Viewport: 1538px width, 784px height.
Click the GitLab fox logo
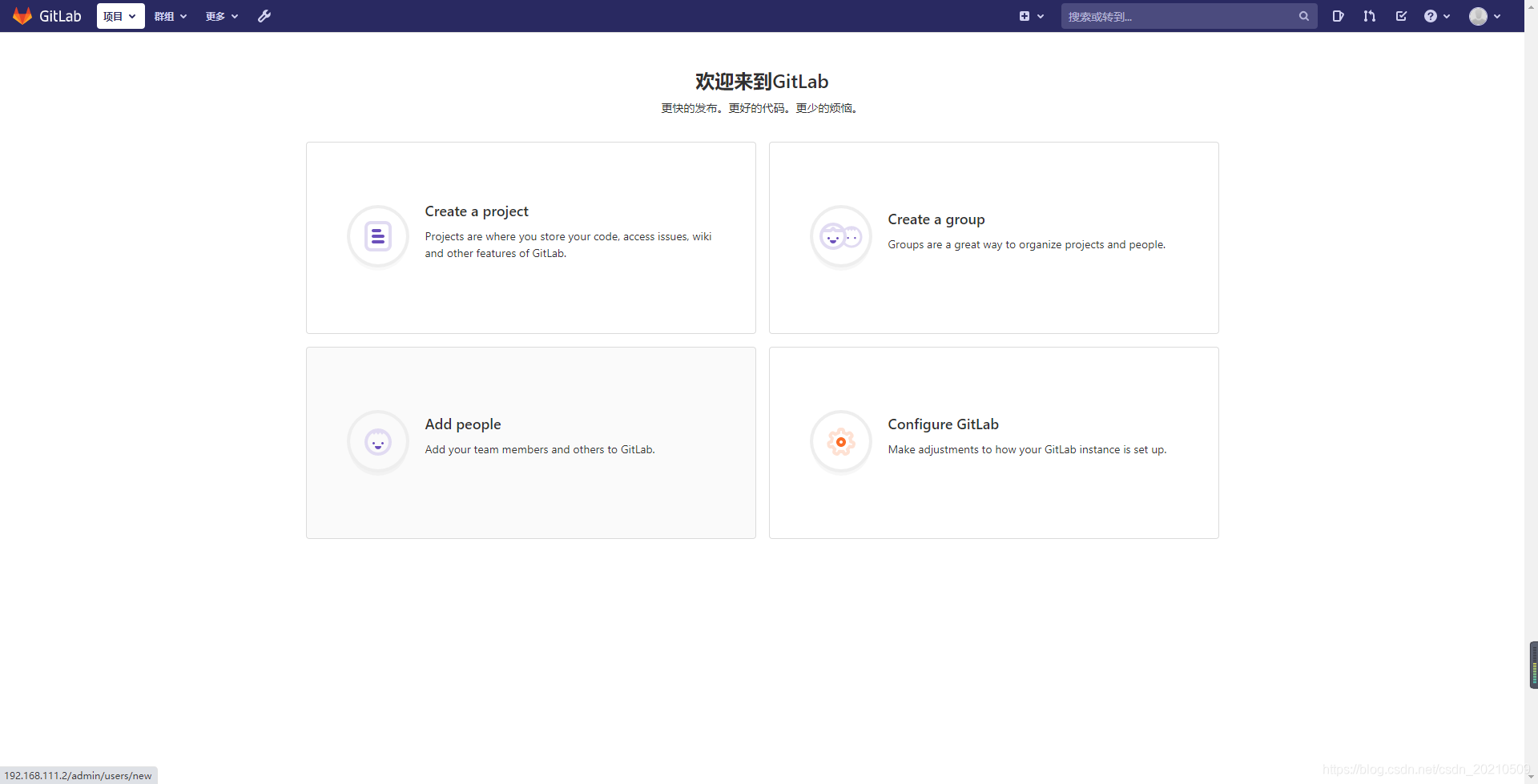click(22, 16)
